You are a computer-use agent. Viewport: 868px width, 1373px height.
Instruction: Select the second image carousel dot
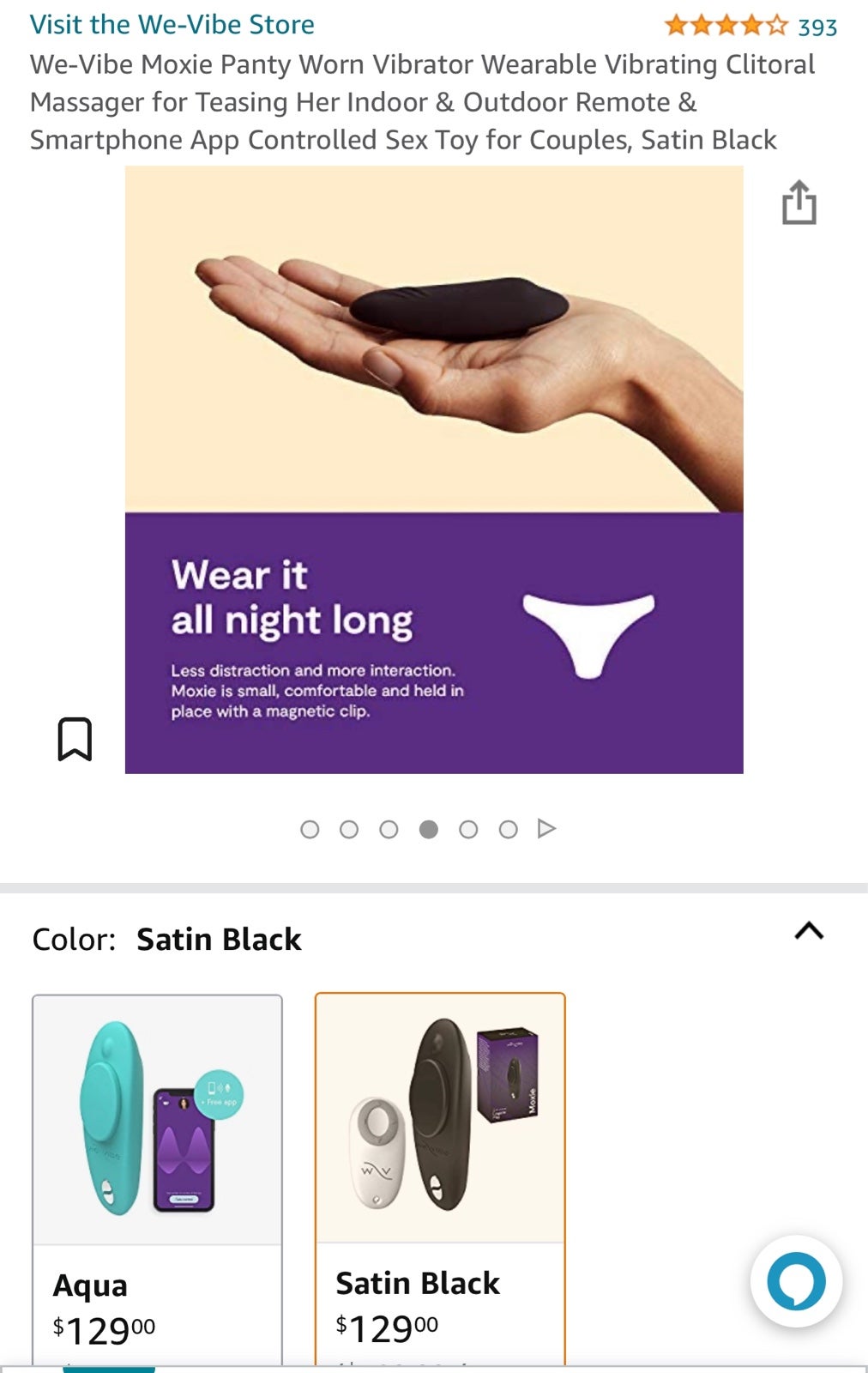coord(349,829)
